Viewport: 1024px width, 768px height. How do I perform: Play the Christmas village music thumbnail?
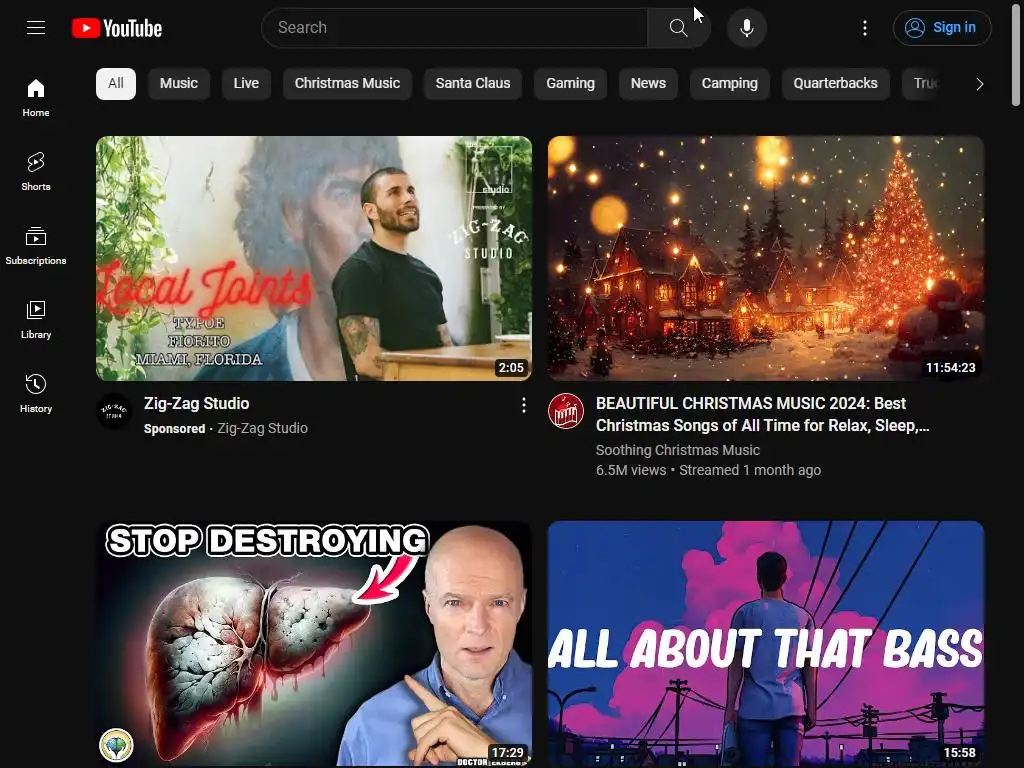(765, 258)
